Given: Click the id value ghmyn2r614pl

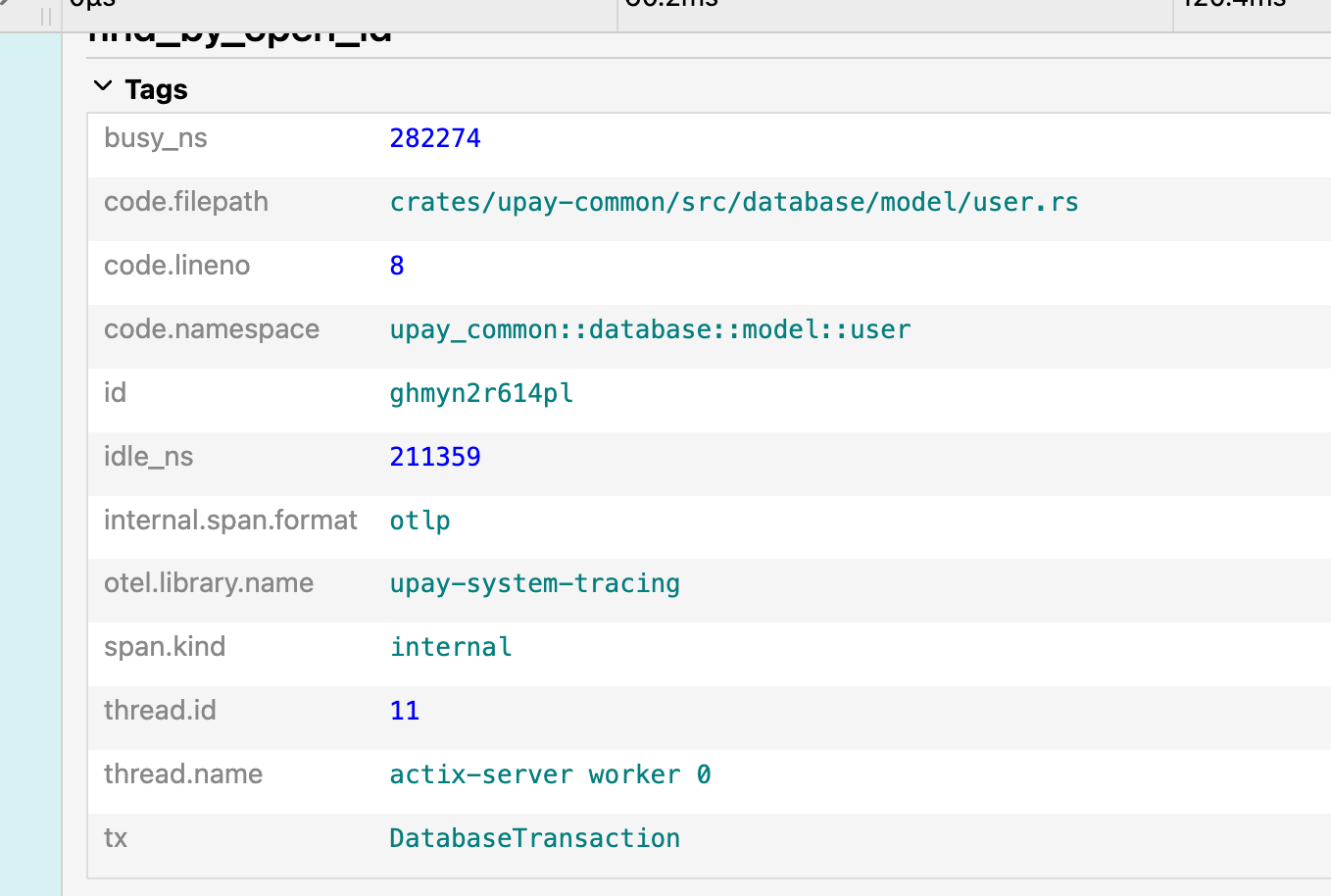Looking at the screenshot, I should (x=481, y=393).
